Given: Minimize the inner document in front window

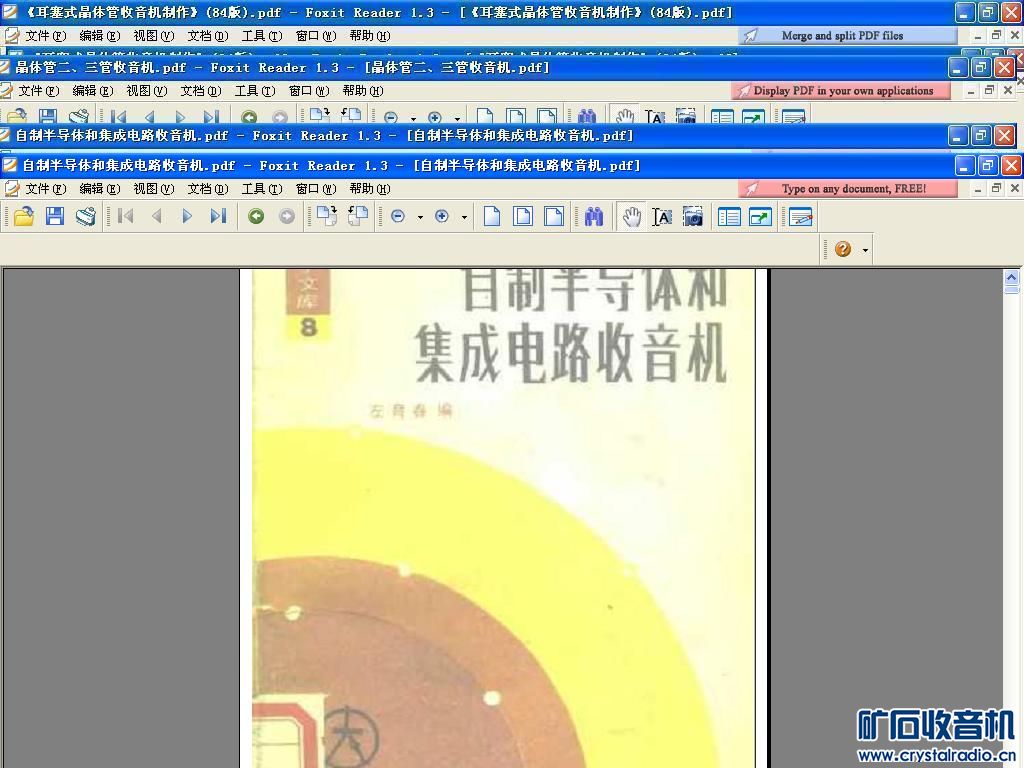Looking at the screenshot, I should tap(978, 189).
